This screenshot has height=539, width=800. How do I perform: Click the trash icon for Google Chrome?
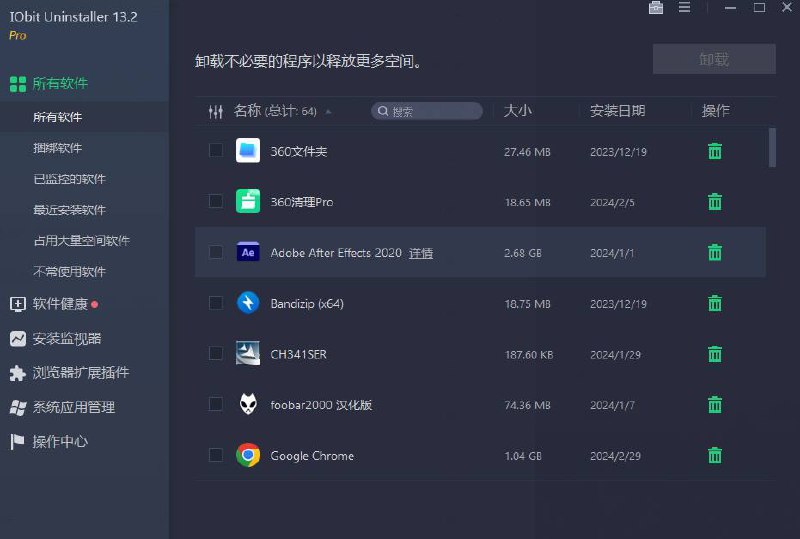click(x=715, y=455)
